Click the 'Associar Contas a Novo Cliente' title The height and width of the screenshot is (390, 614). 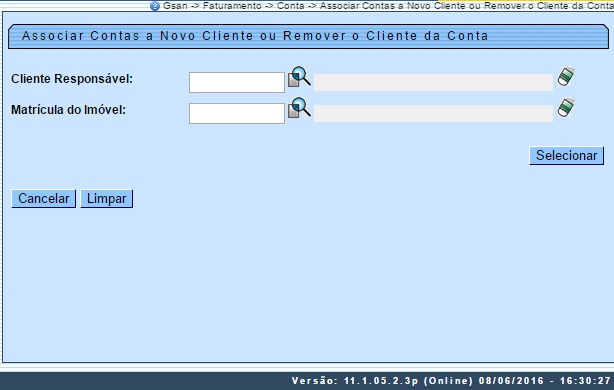point(138,36)
